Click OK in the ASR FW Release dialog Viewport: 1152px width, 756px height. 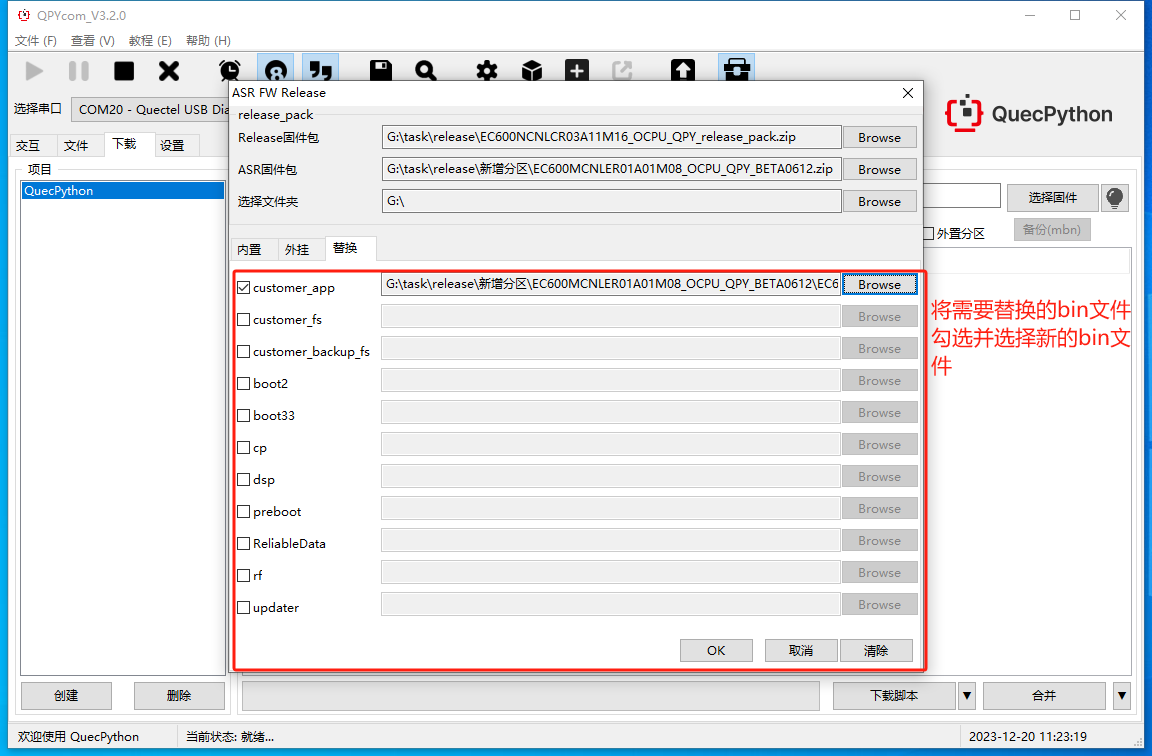716,650
